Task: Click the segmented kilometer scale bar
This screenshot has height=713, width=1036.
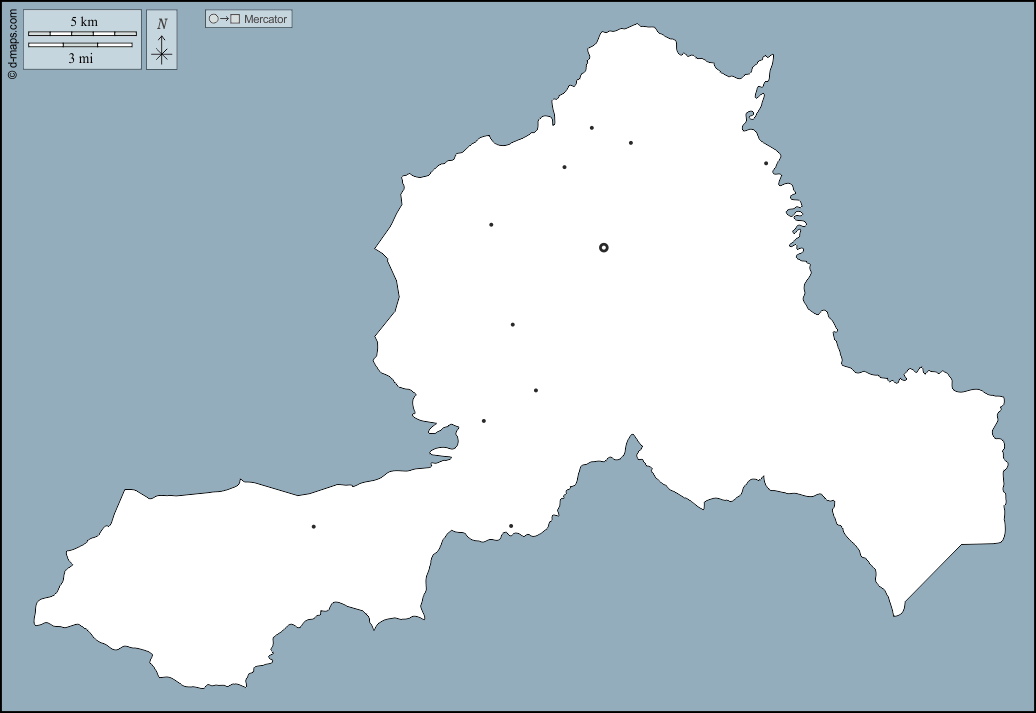Action: click(82, 34)
